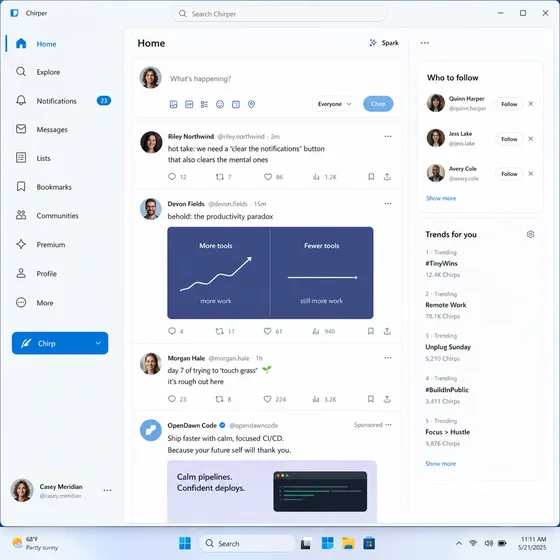Open the #TinyWins trend
560x560 pixels.
[441, 264]
